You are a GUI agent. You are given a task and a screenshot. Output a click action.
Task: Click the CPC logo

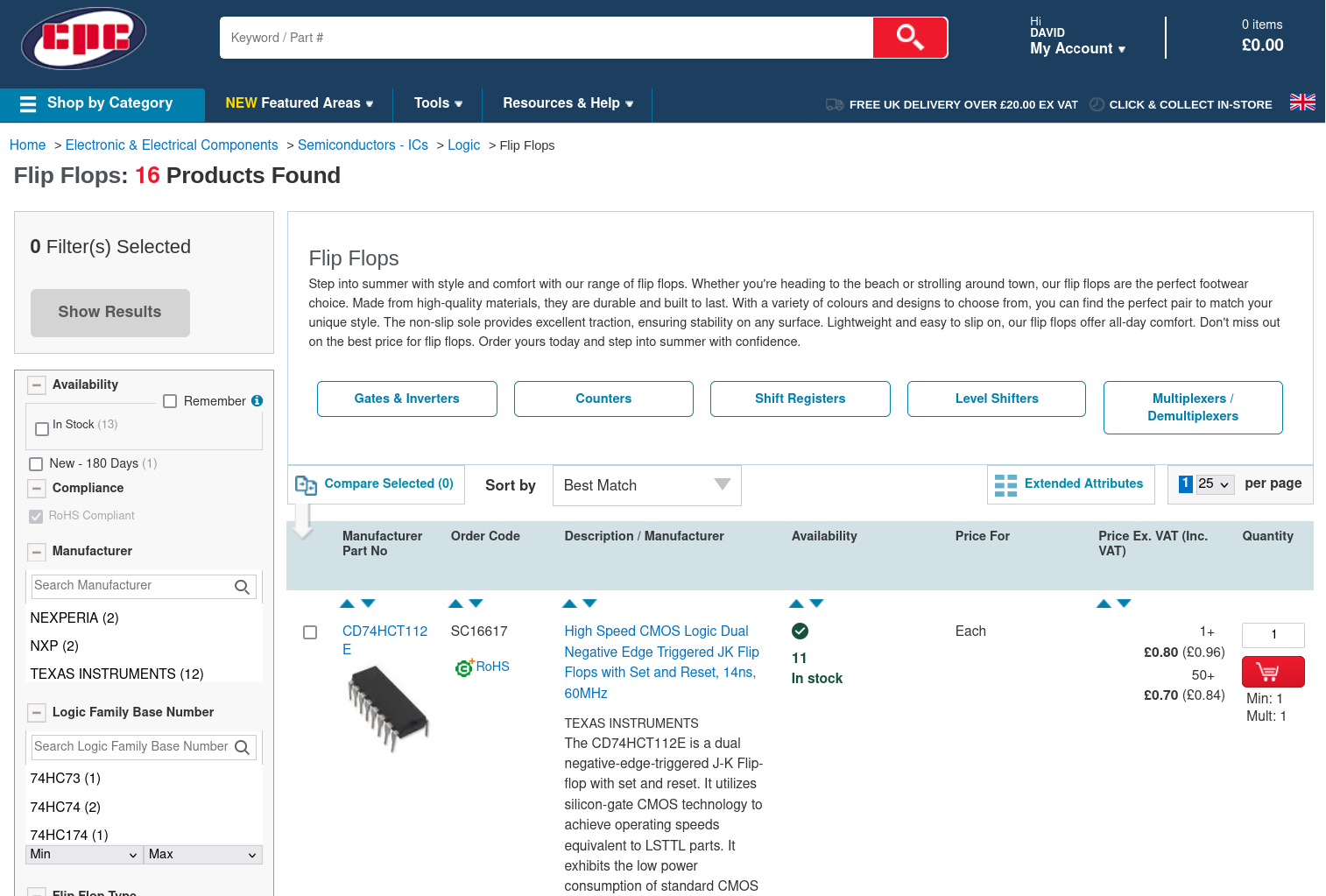click(x=83, y=38)
